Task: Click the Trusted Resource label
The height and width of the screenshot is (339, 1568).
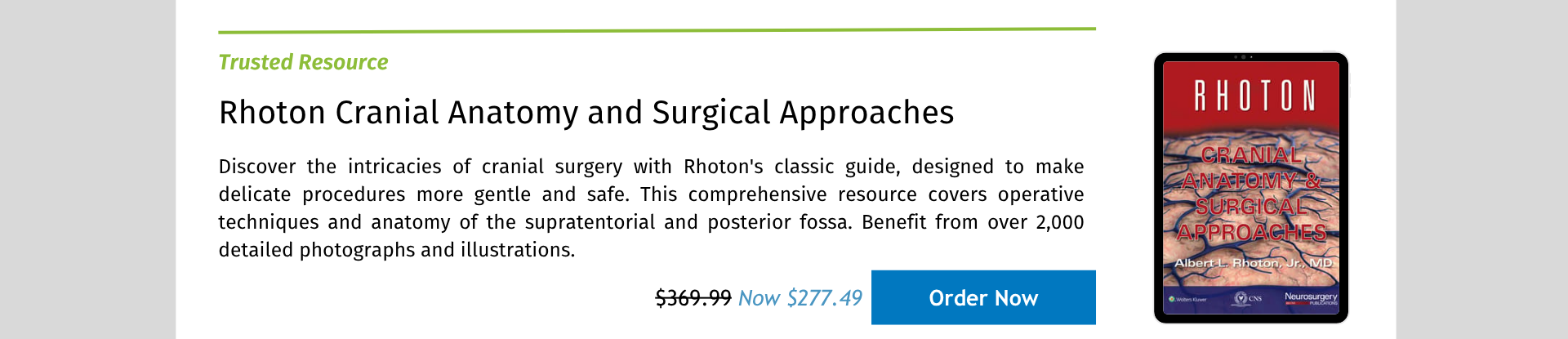Action: 303,62
